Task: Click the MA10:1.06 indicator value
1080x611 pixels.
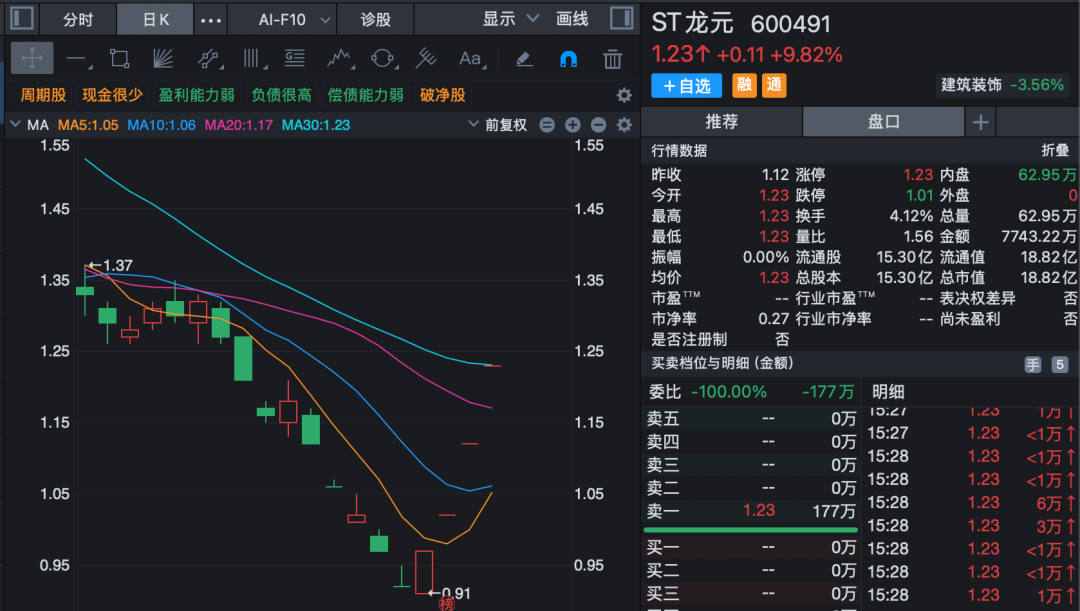Action: (161, 125)
